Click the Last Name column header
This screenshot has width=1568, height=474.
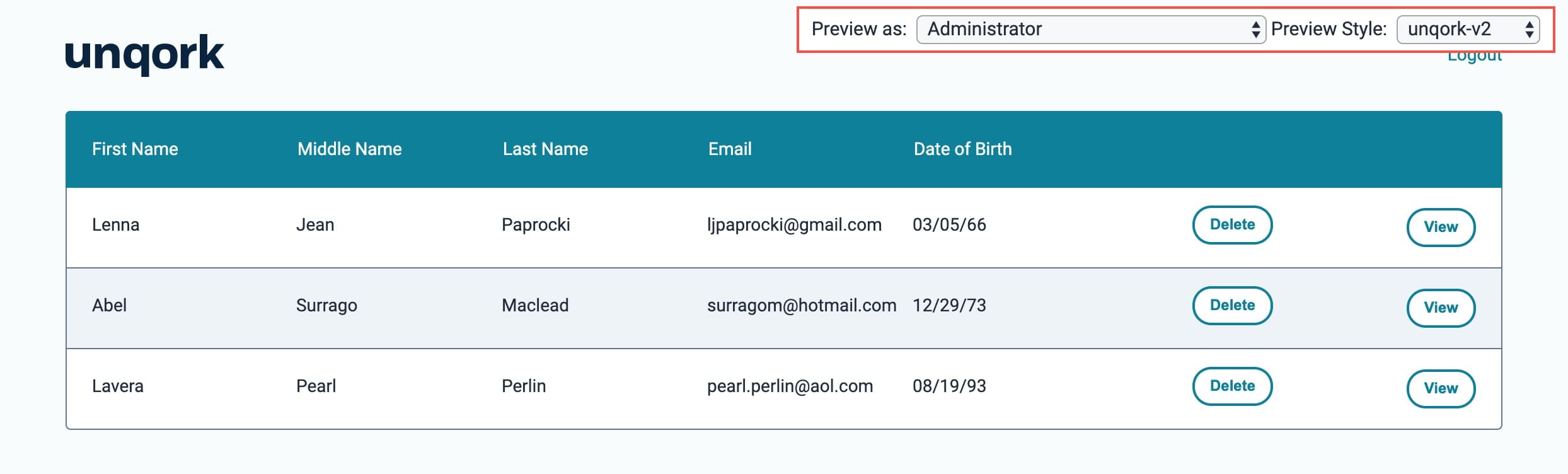(x=545, y=149)
